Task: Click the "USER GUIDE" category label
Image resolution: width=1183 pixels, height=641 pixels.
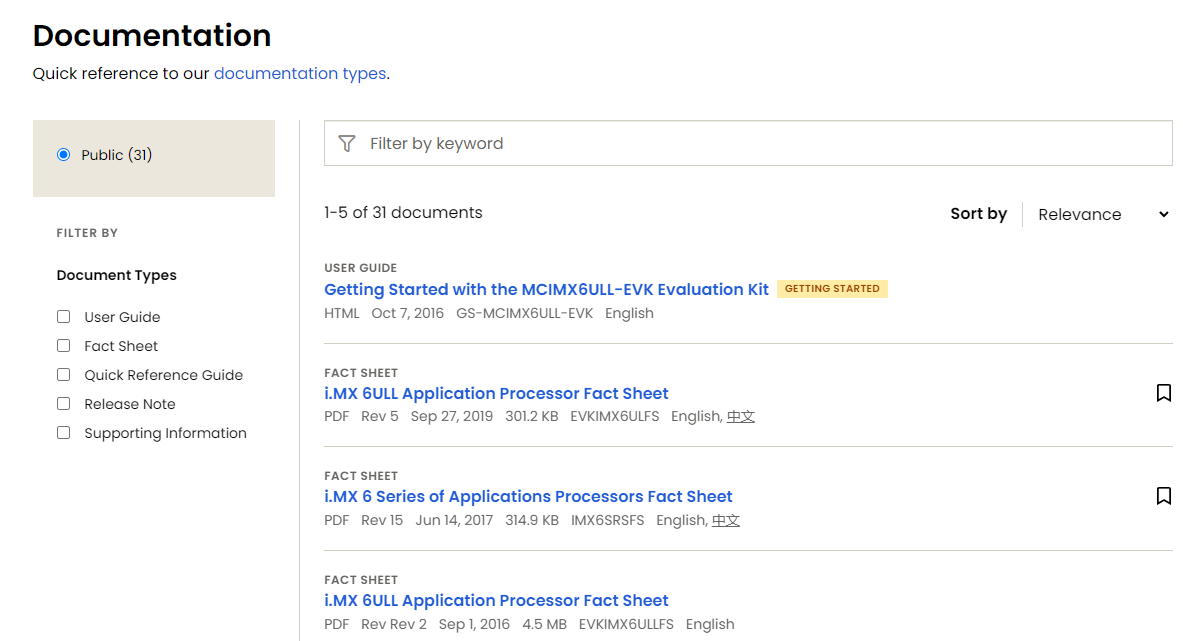Action: click(x=361, y=268)
